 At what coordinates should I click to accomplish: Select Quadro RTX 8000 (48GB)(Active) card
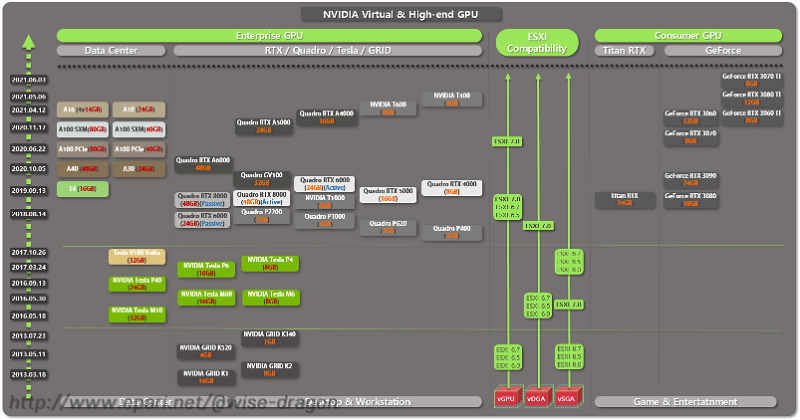pyautogui.click(x=262, y=198)
